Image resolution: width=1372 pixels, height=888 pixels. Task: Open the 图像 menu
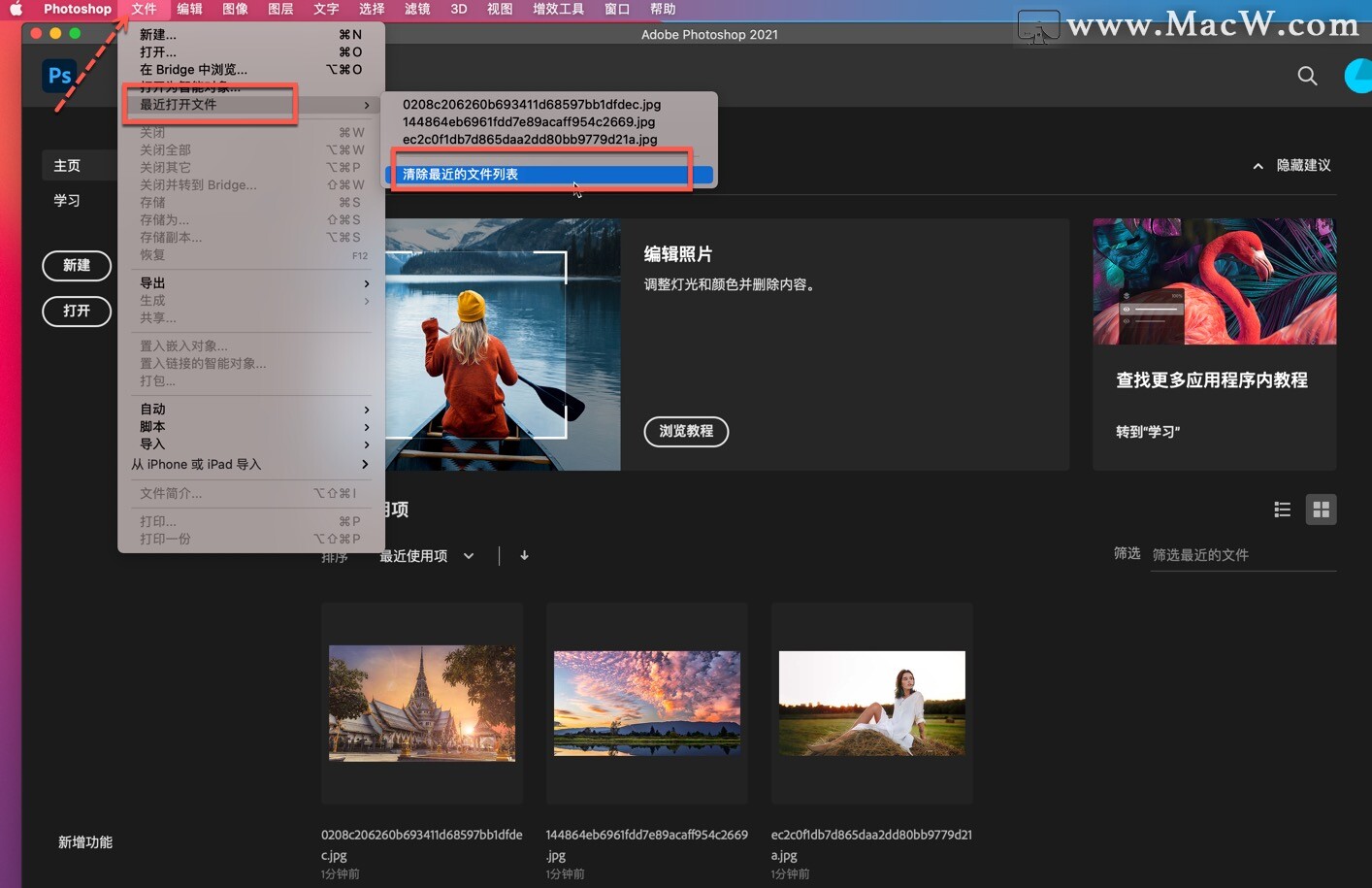[x=235, y=9]
